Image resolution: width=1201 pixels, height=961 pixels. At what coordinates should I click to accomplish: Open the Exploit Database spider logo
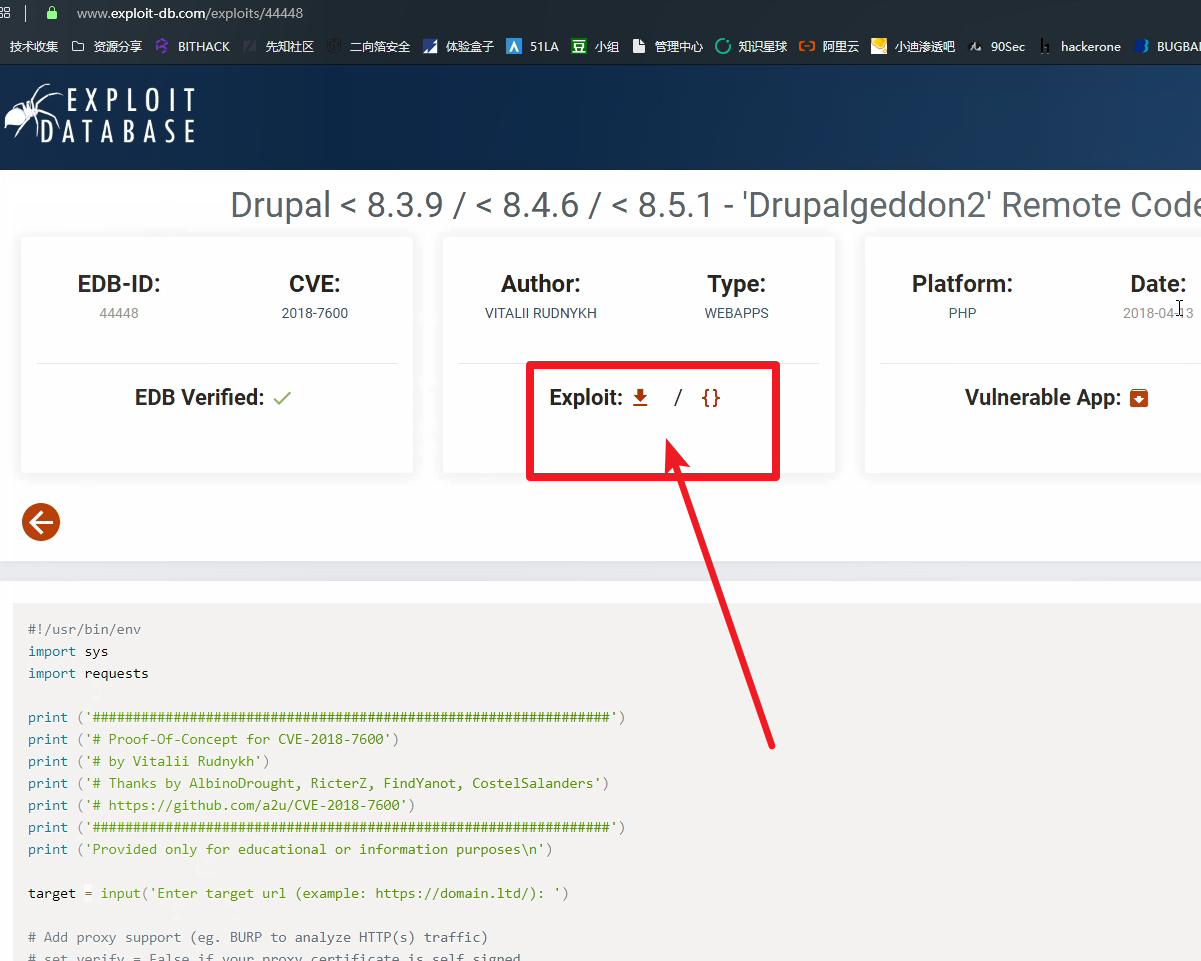(99, 115)
